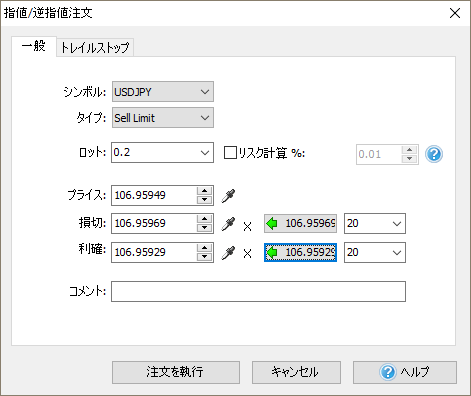Open the シンボル USDJPY dropdown

[163, 92]
